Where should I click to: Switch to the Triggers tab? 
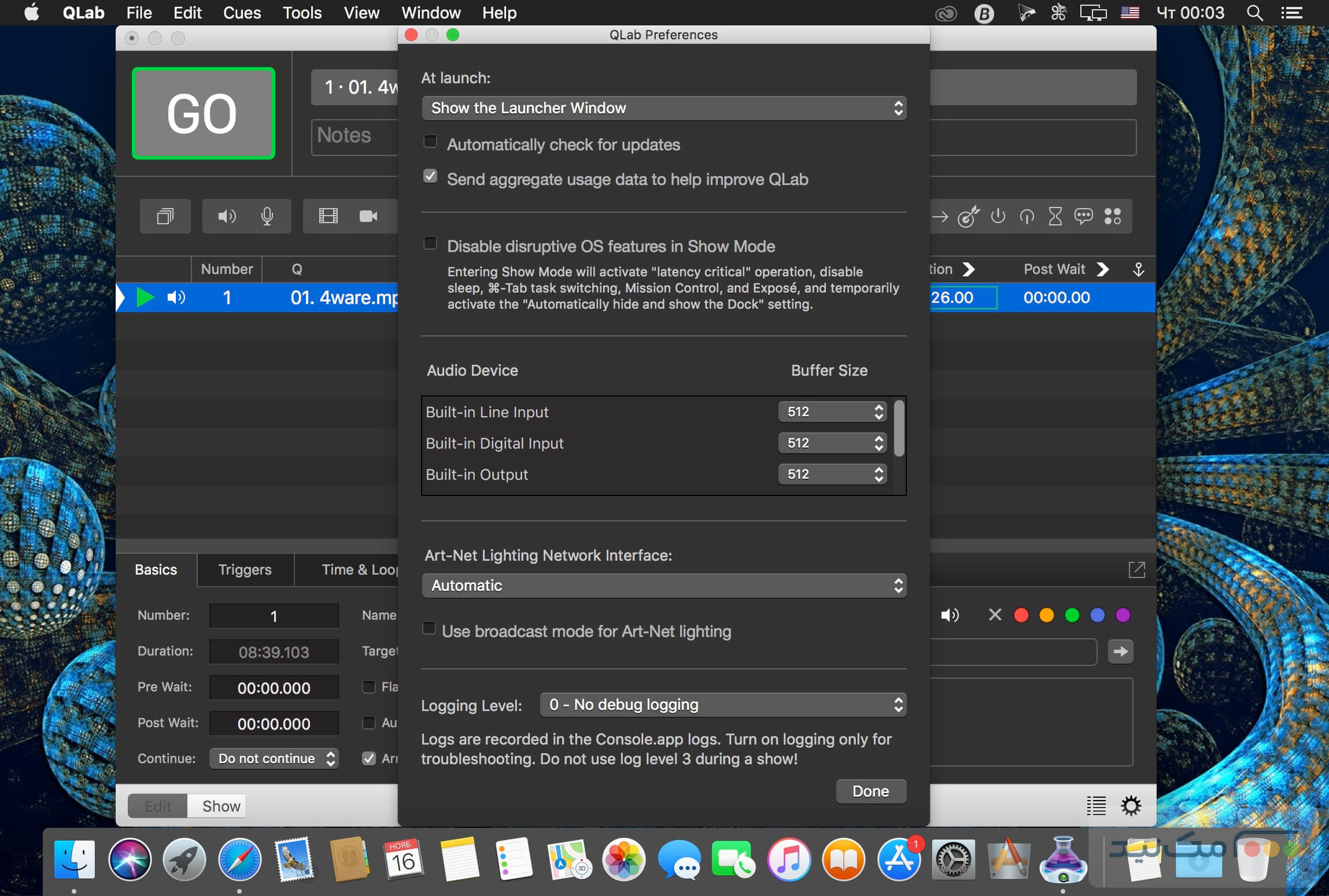[245, 570]
